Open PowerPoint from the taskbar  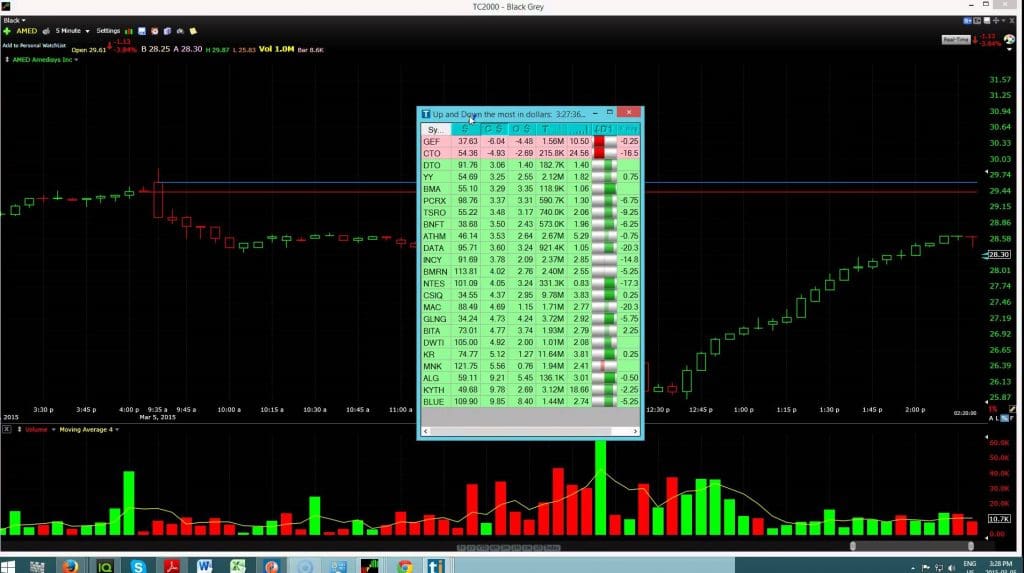[272, 566]
